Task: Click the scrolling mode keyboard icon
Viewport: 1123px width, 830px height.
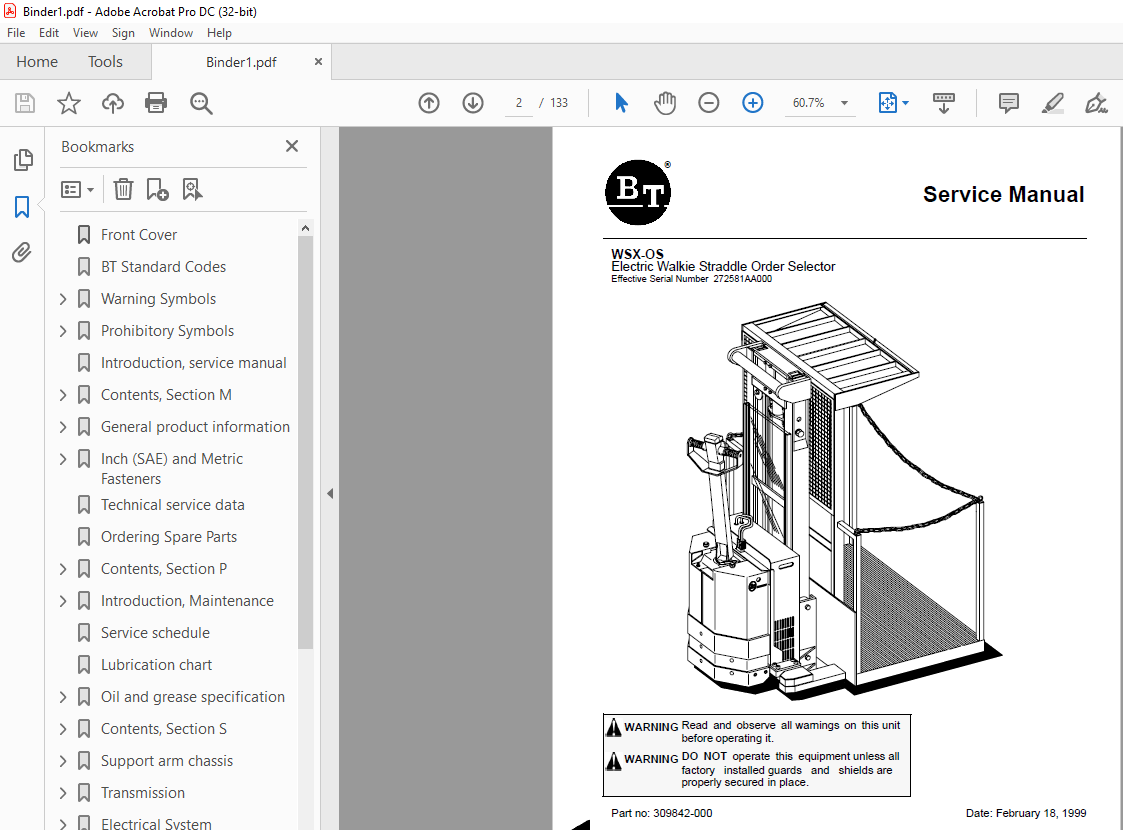Action: (x=943, y=103)
